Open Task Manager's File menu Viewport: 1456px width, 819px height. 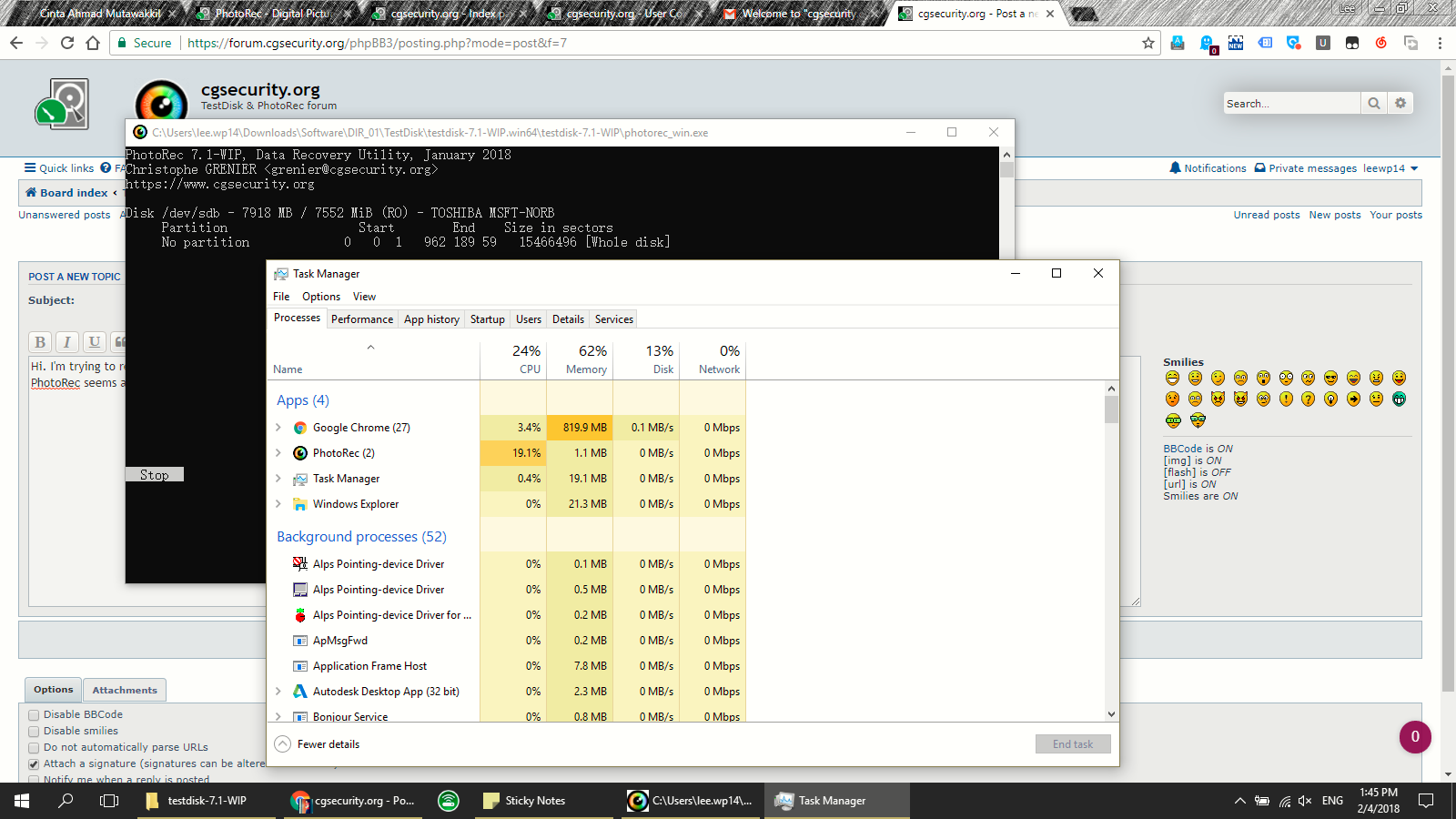(281, 297)
